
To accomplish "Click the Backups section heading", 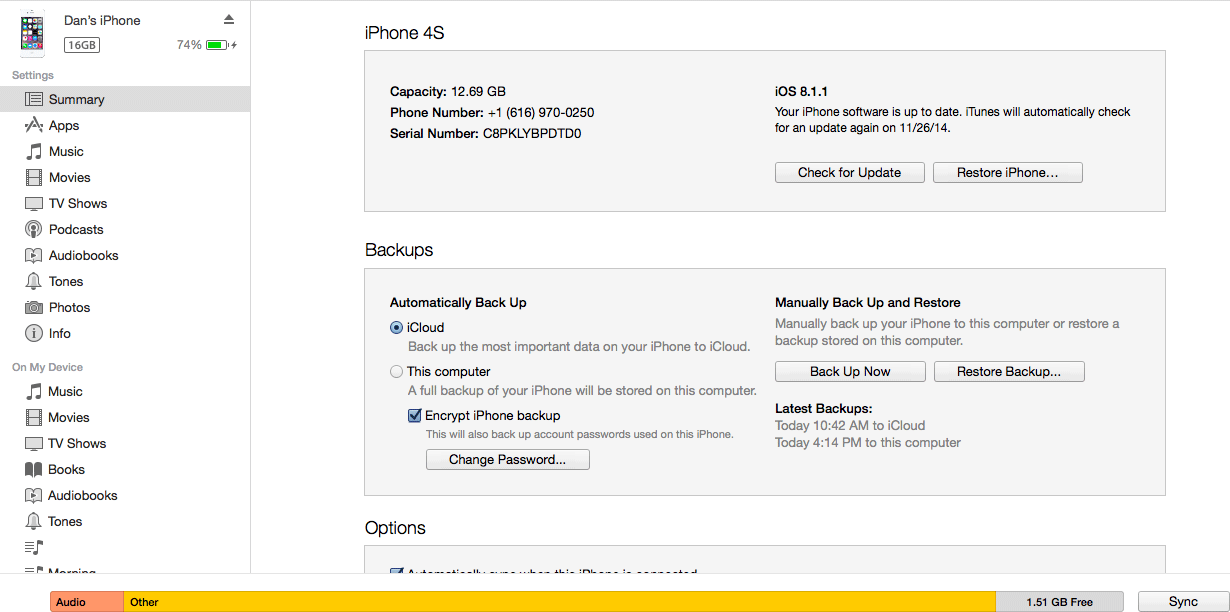I will pos(399,250).
